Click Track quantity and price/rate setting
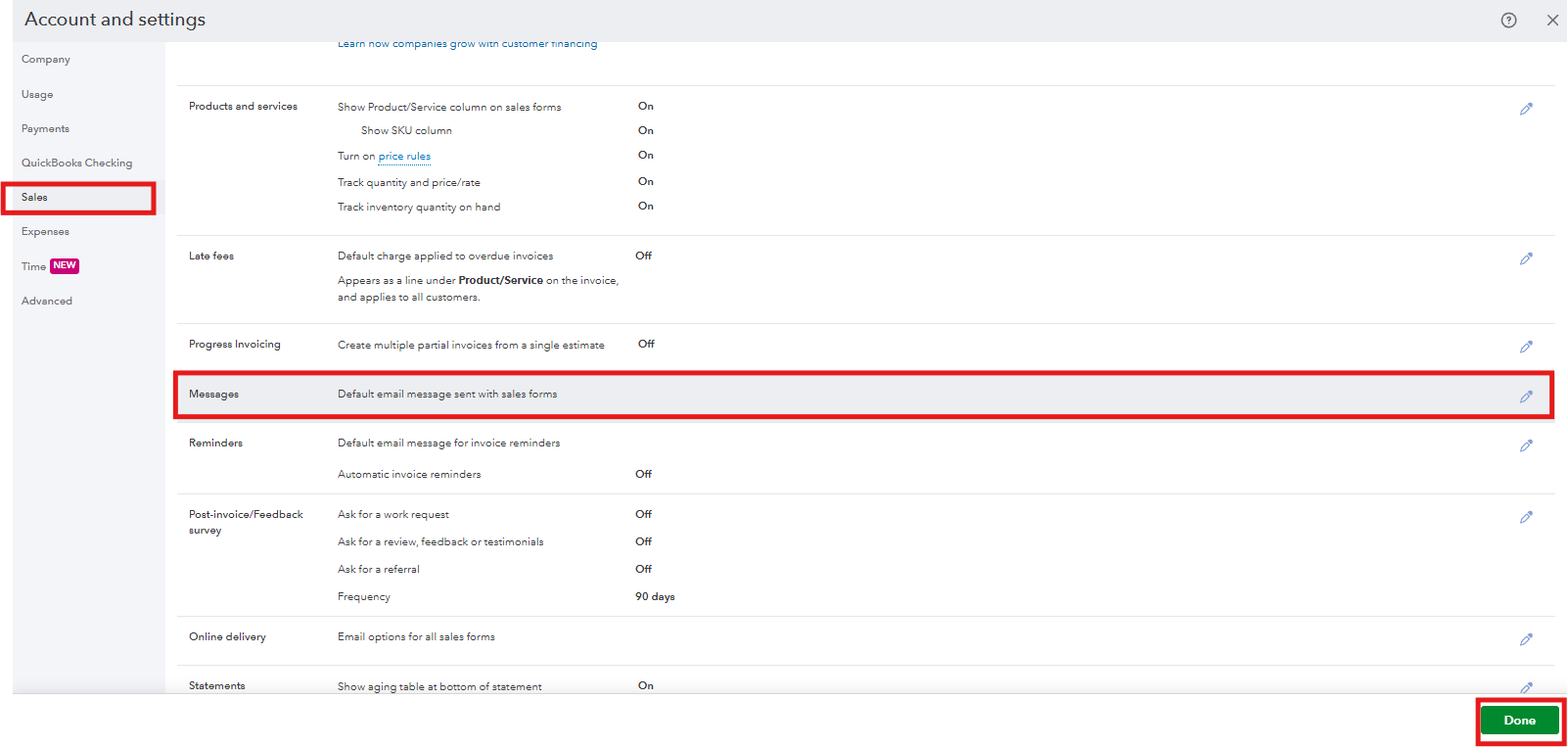The width and height of the screenshot is (1568, 747). [409, 182]
